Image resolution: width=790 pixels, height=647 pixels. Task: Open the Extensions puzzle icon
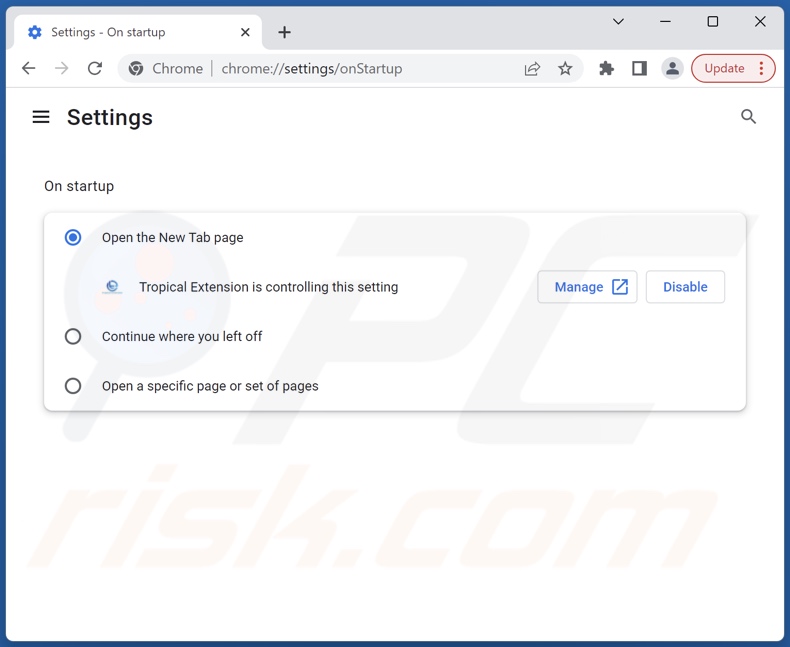pos(606,68)
